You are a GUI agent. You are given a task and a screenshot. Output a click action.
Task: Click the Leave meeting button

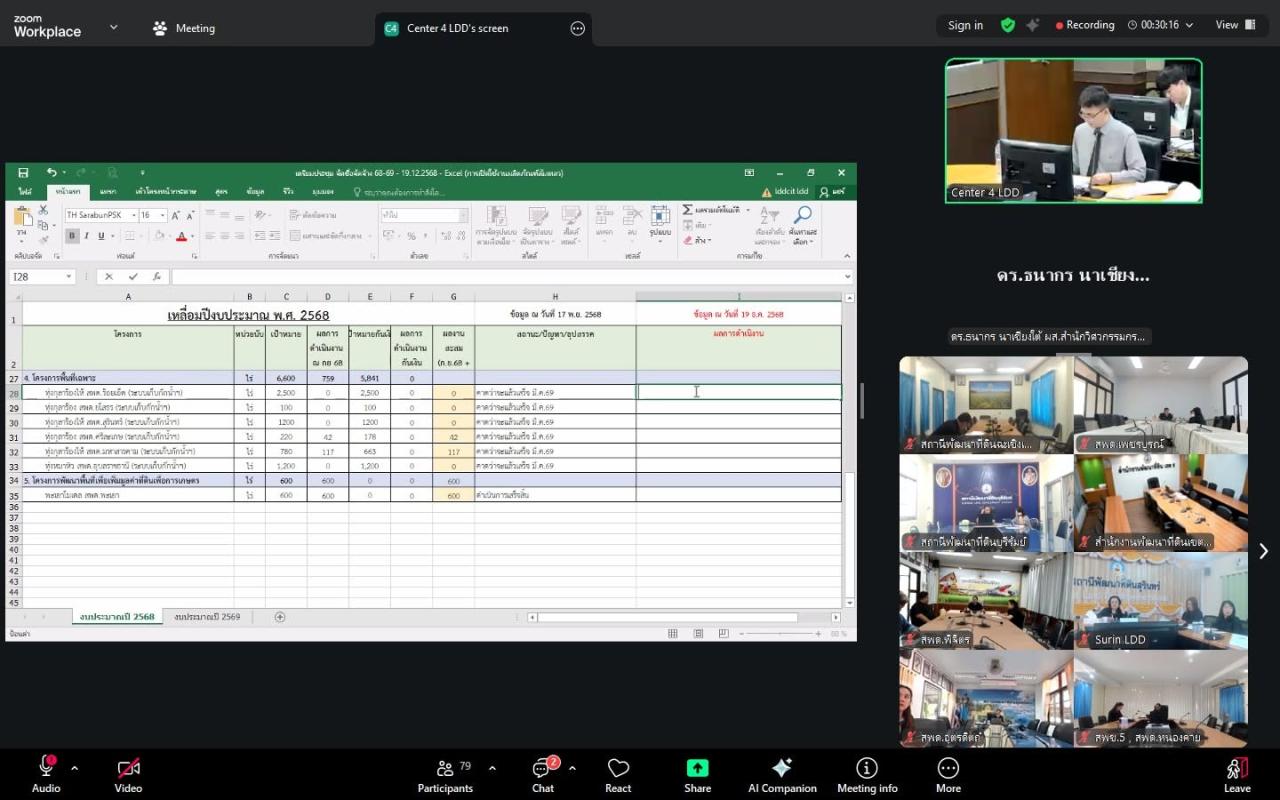[x=1237, y=774]
